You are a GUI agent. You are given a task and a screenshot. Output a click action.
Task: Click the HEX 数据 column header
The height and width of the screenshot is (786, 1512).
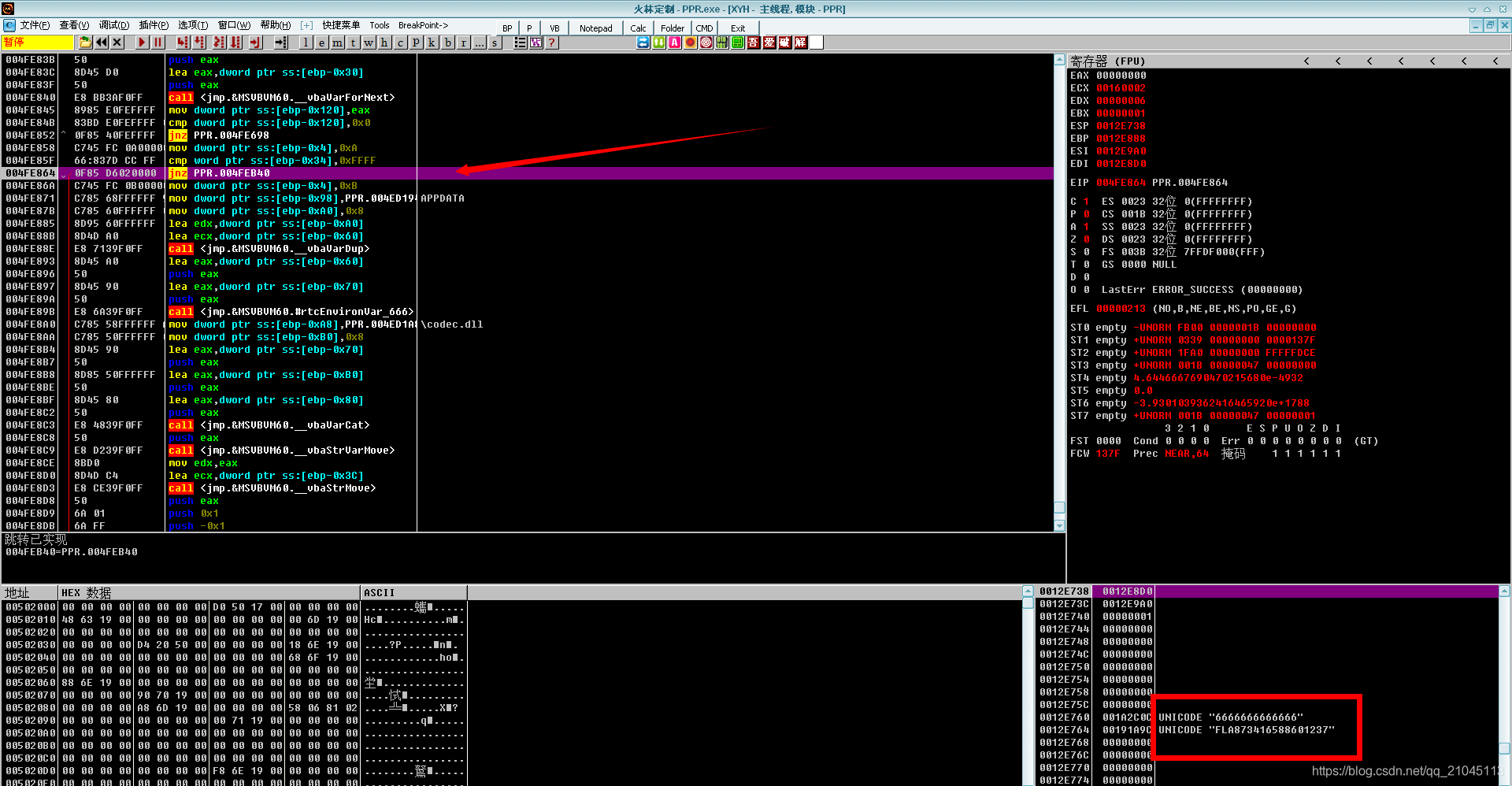click(209, 593)
